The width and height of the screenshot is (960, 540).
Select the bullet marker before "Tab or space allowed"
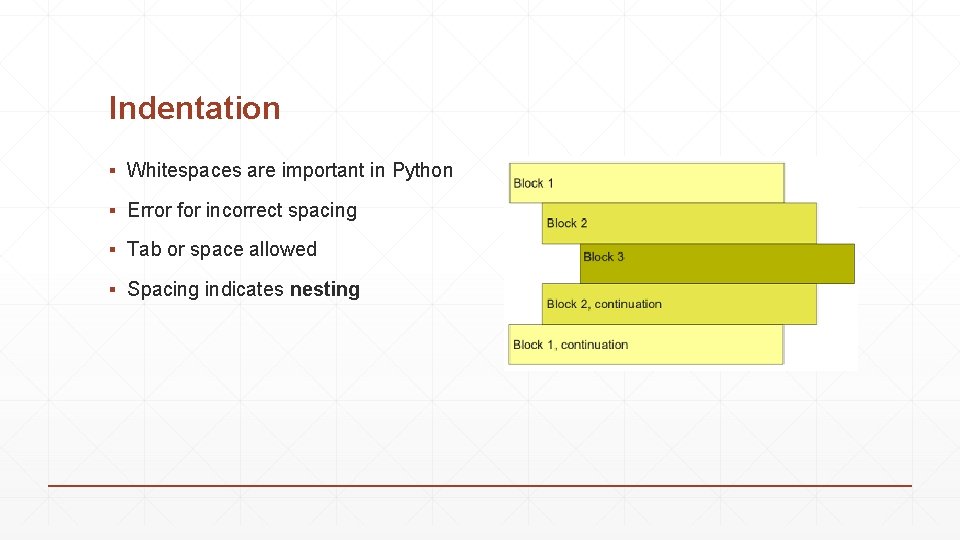(x=113, y=250)
